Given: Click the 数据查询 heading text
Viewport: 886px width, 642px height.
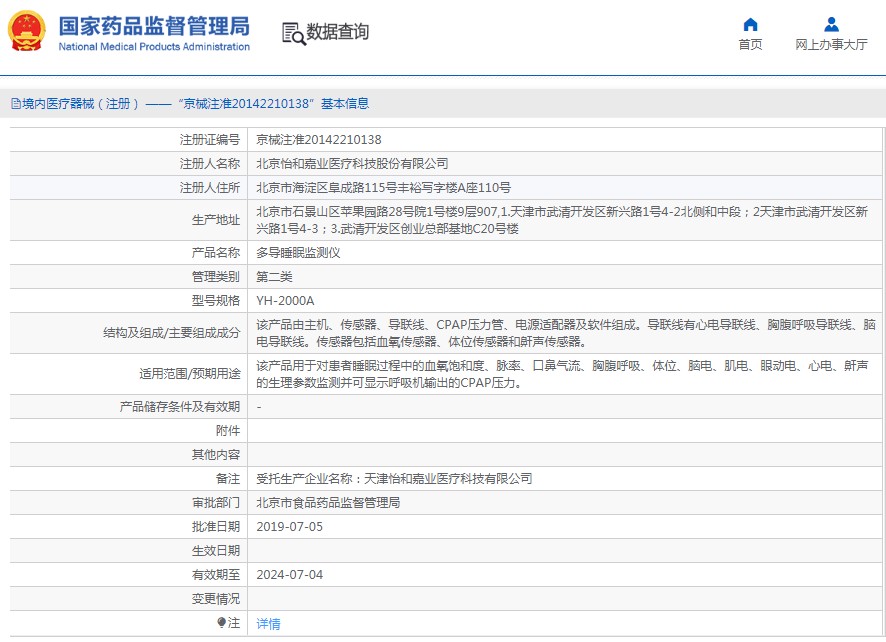Looking at the screenshot, I should click(337, 32).
